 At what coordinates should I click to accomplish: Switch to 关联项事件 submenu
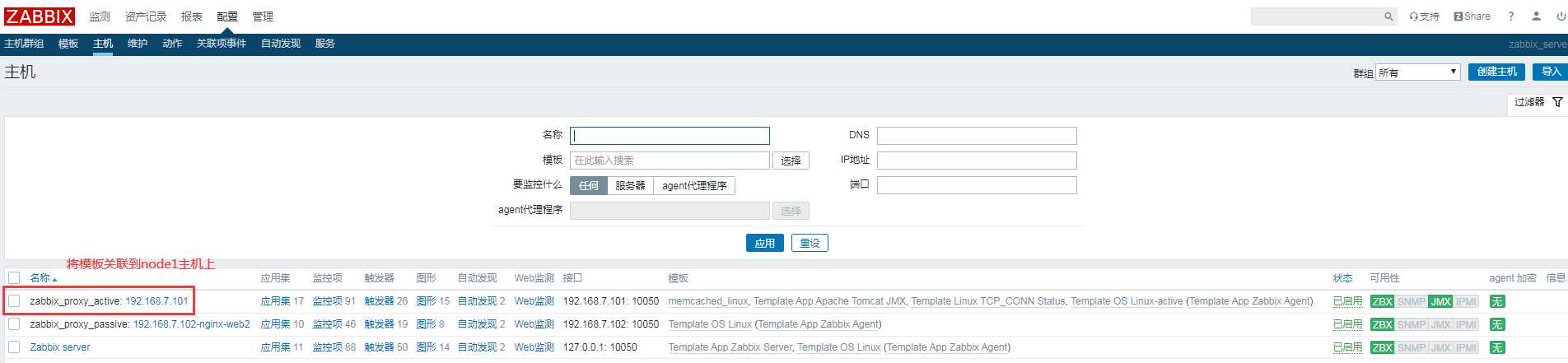(x=222, y=44)
